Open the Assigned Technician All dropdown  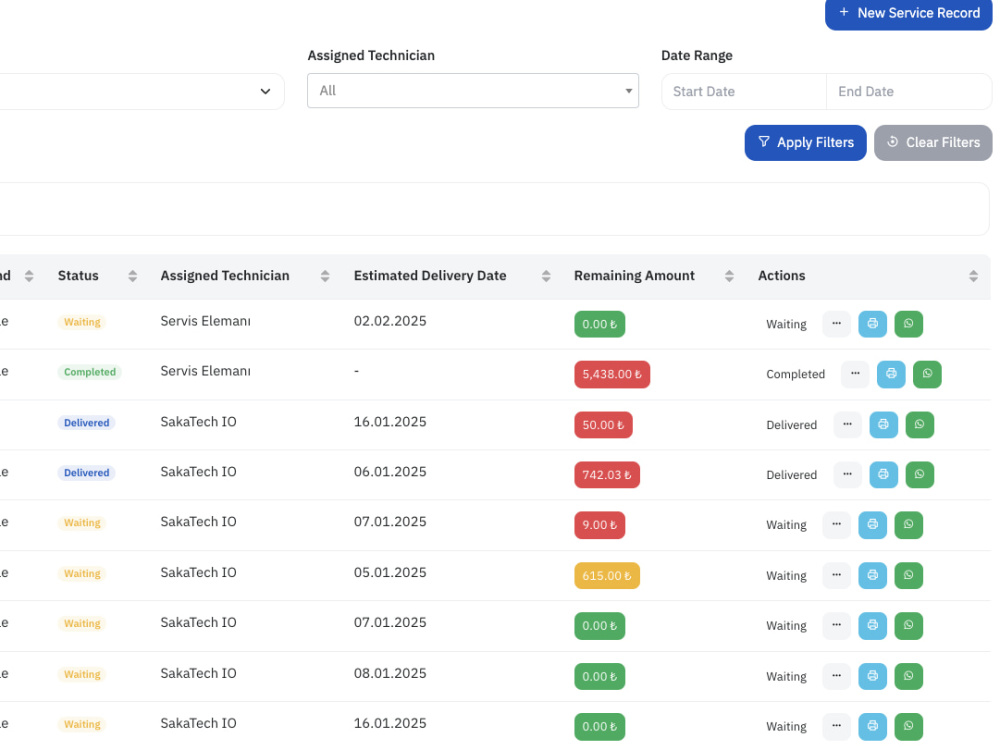pyautogui.click(x=473, y=91)
